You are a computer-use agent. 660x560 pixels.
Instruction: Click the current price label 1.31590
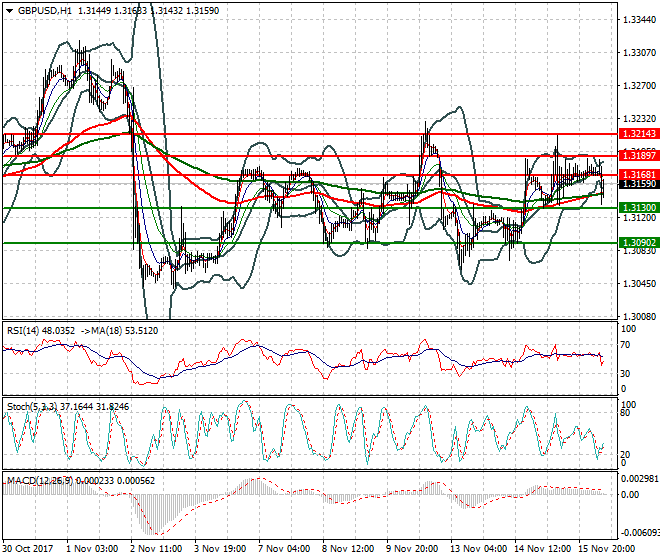click(x=639, y=184)
